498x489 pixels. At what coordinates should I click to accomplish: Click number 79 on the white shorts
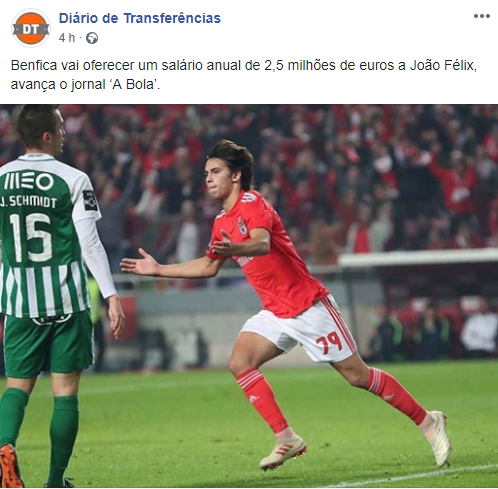pyautogui.click(x=329, y=343)
